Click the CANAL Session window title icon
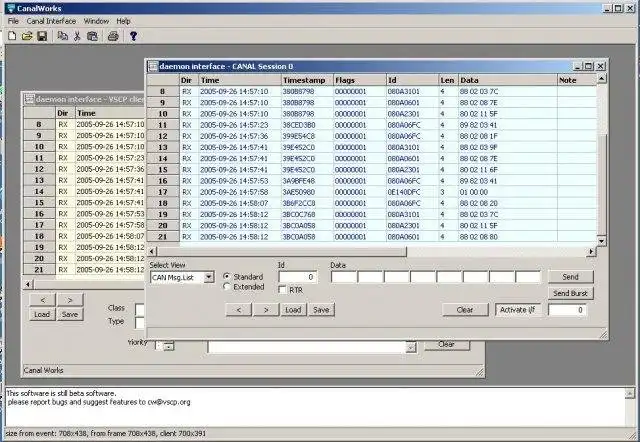This screenshot has height=442, width=640. [x=153, y=66]
